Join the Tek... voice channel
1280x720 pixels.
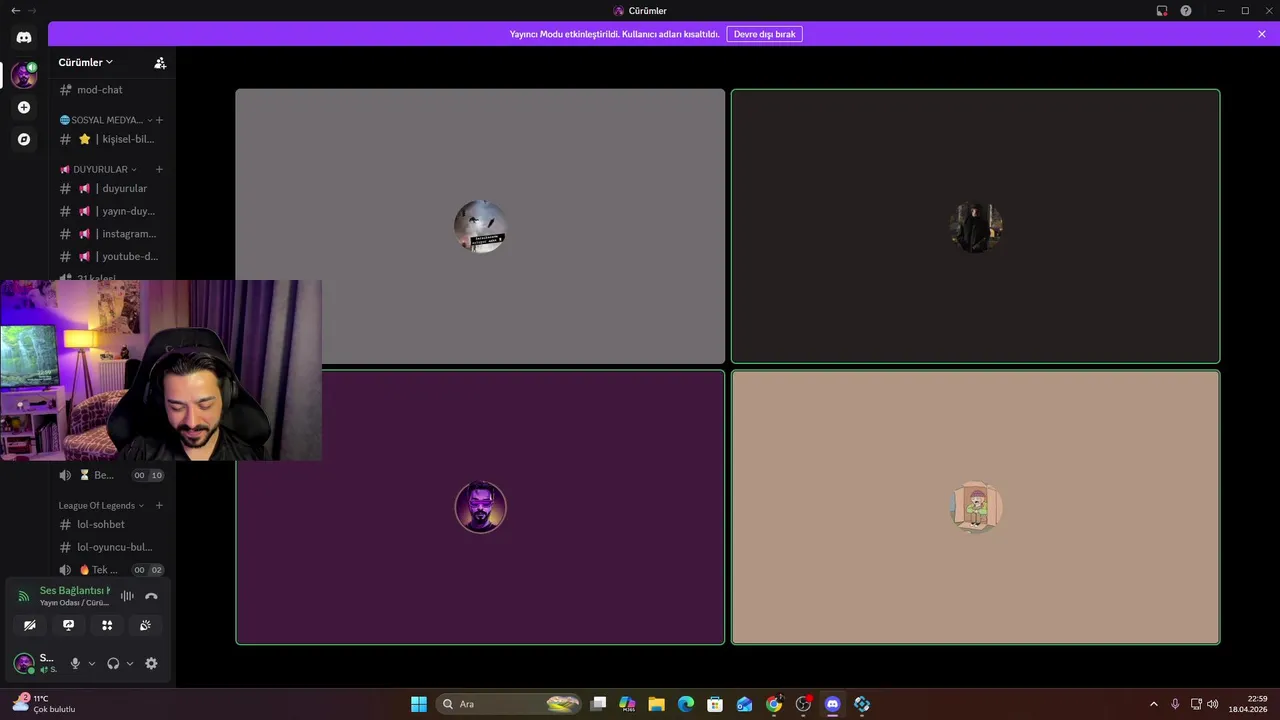[x=112, y=570]
